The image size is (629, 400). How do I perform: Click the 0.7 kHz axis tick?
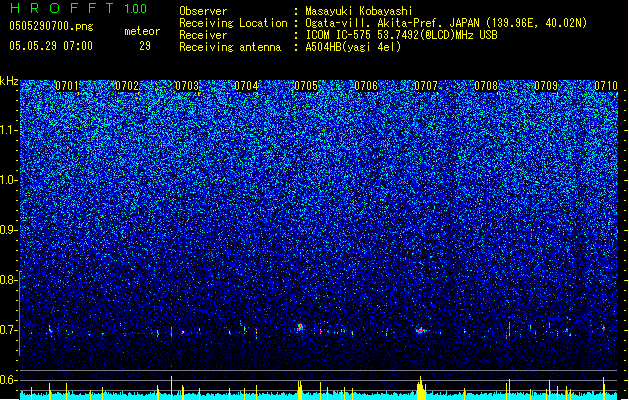9,330
